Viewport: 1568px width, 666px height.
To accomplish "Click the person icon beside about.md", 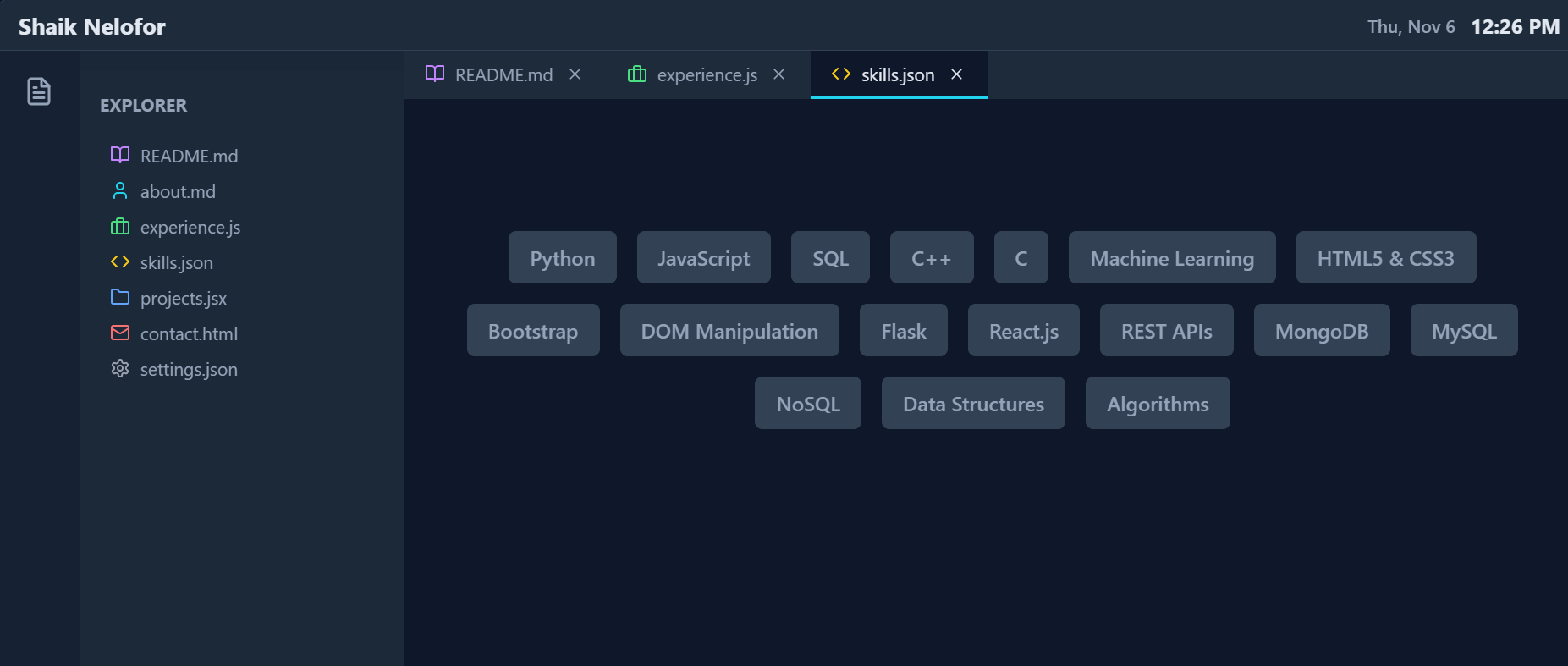I will pyautogui.click(x=120, y=190).
